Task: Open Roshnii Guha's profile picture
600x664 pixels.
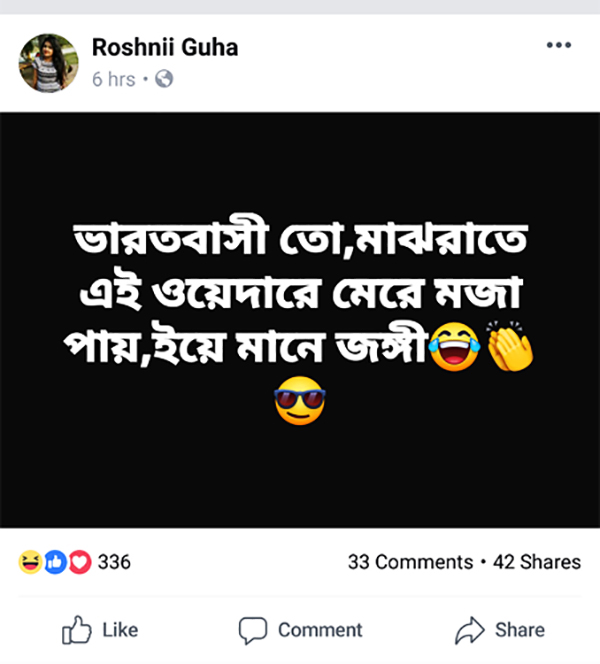Action: click(48, 63)
